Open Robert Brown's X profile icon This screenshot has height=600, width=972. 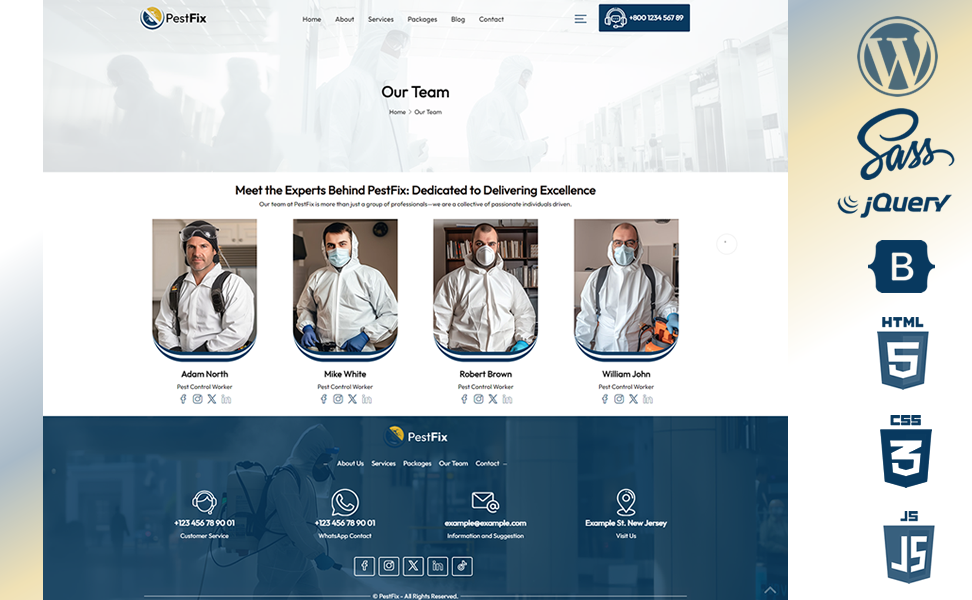point(493,399)
